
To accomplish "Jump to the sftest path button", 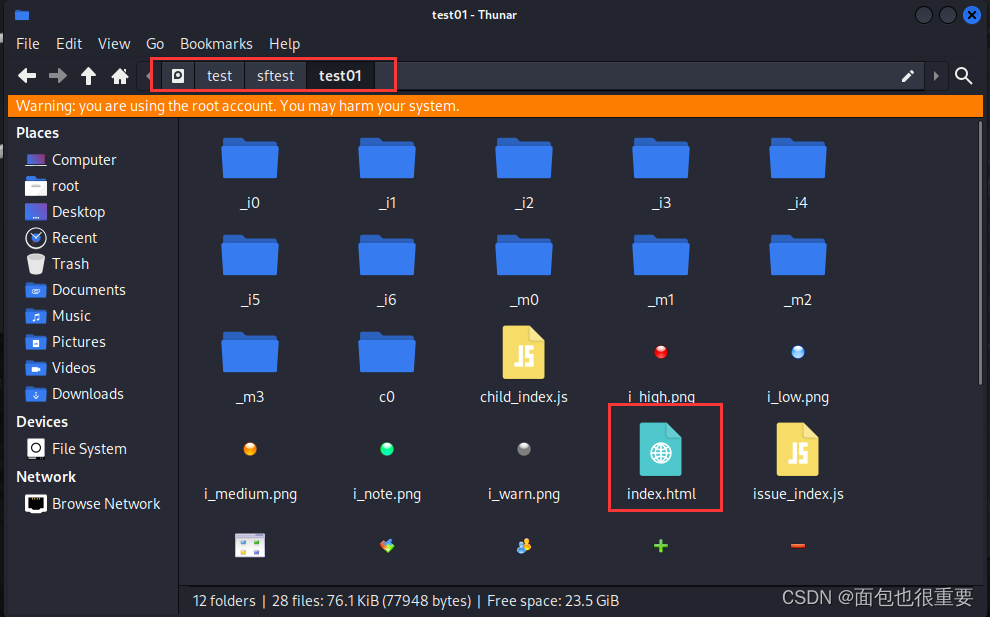I will [x=275, y=76].
